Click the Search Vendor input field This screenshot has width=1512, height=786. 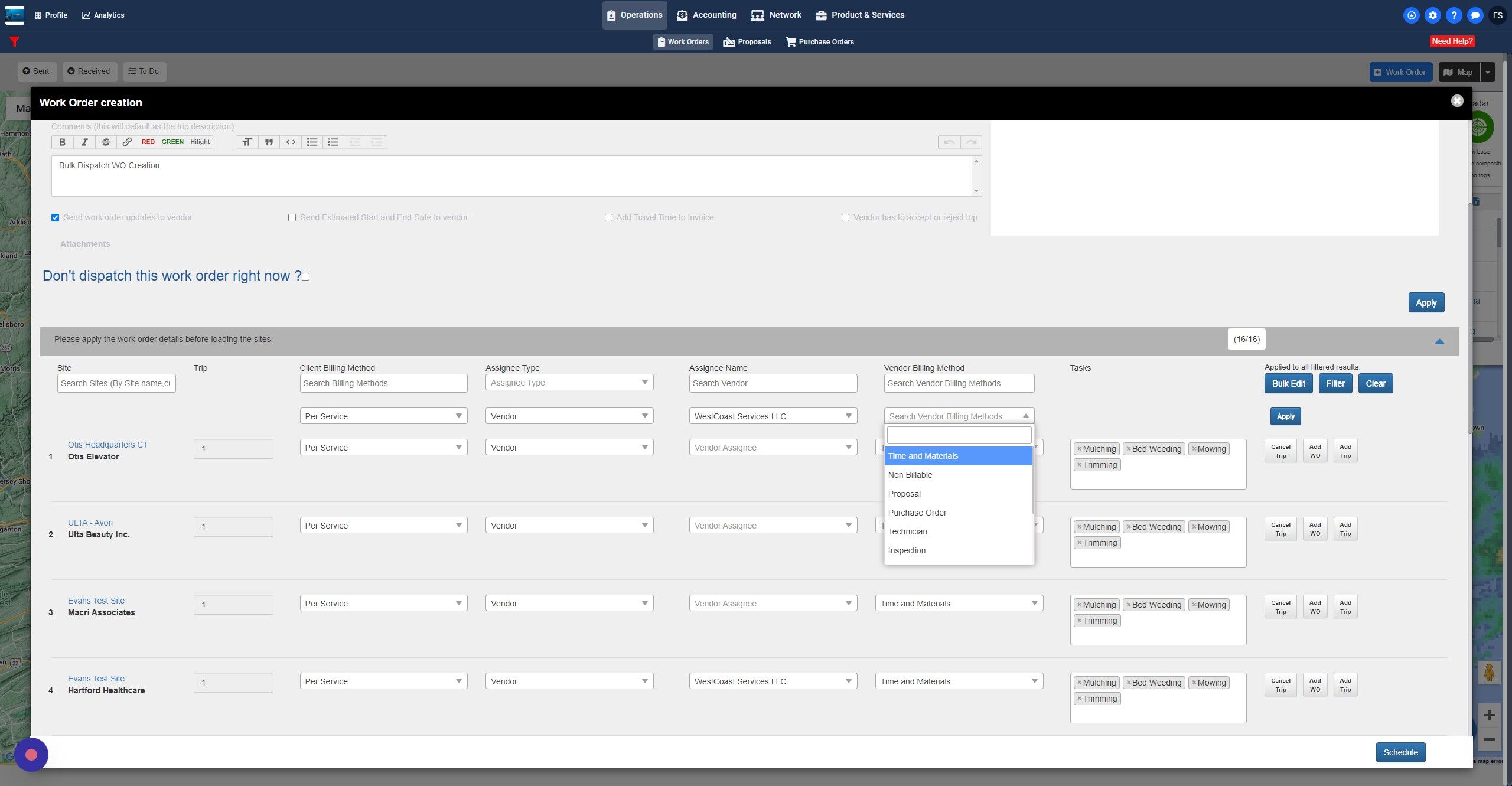coord(773,383)
